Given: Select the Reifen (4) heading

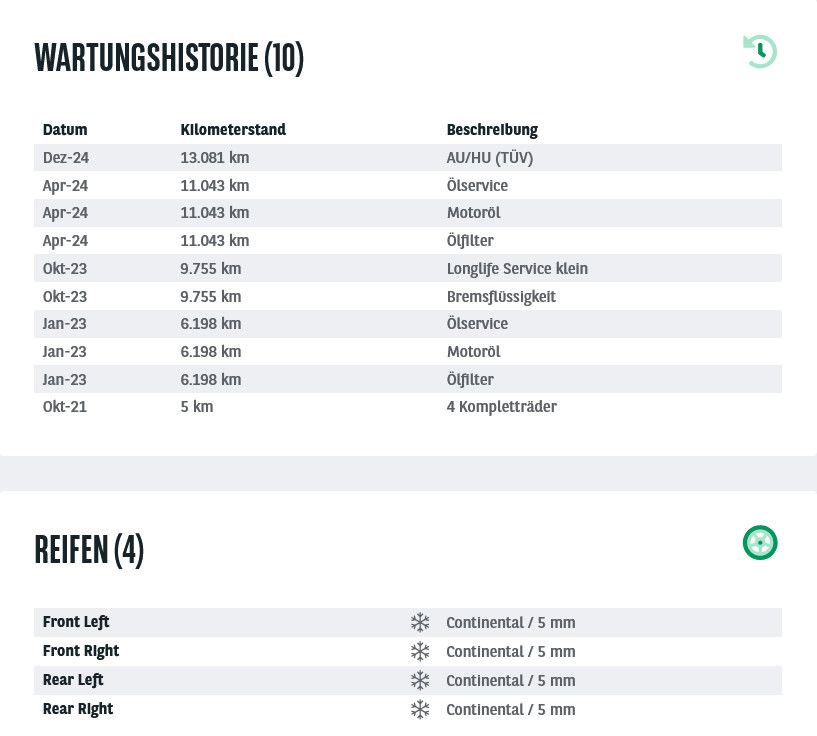Looking at the screenshot, I should point(89,550).
